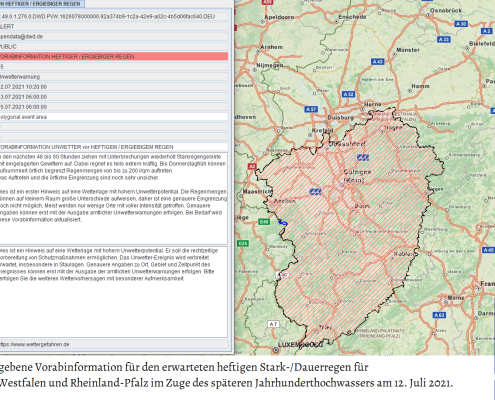
Task: Click the Herne city label
Action: [373, 104]
